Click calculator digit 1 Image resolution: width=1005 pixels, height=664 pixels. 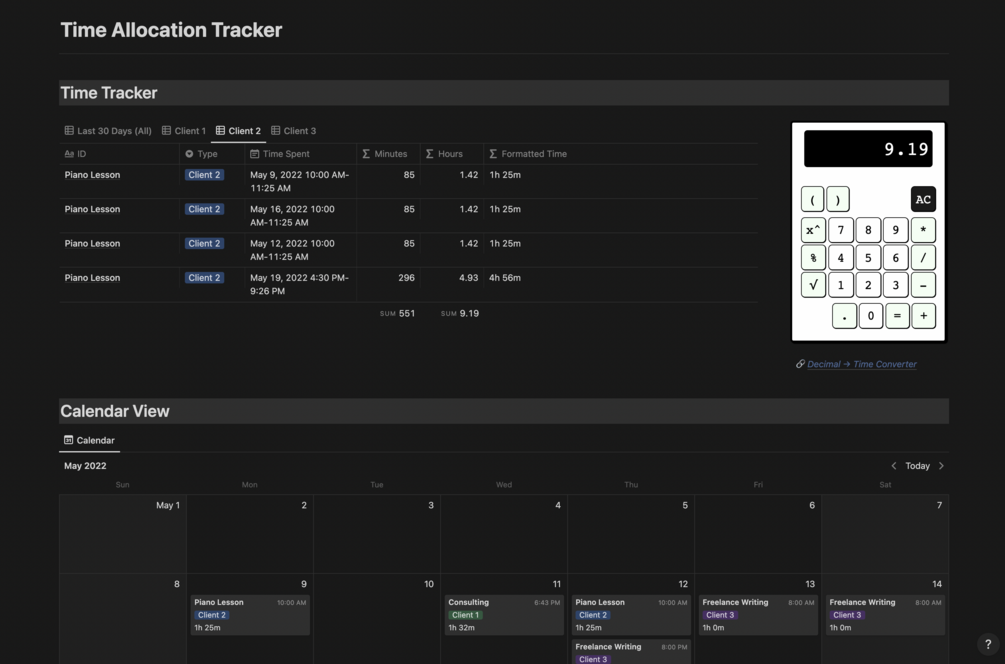click(x=841, y=285)
